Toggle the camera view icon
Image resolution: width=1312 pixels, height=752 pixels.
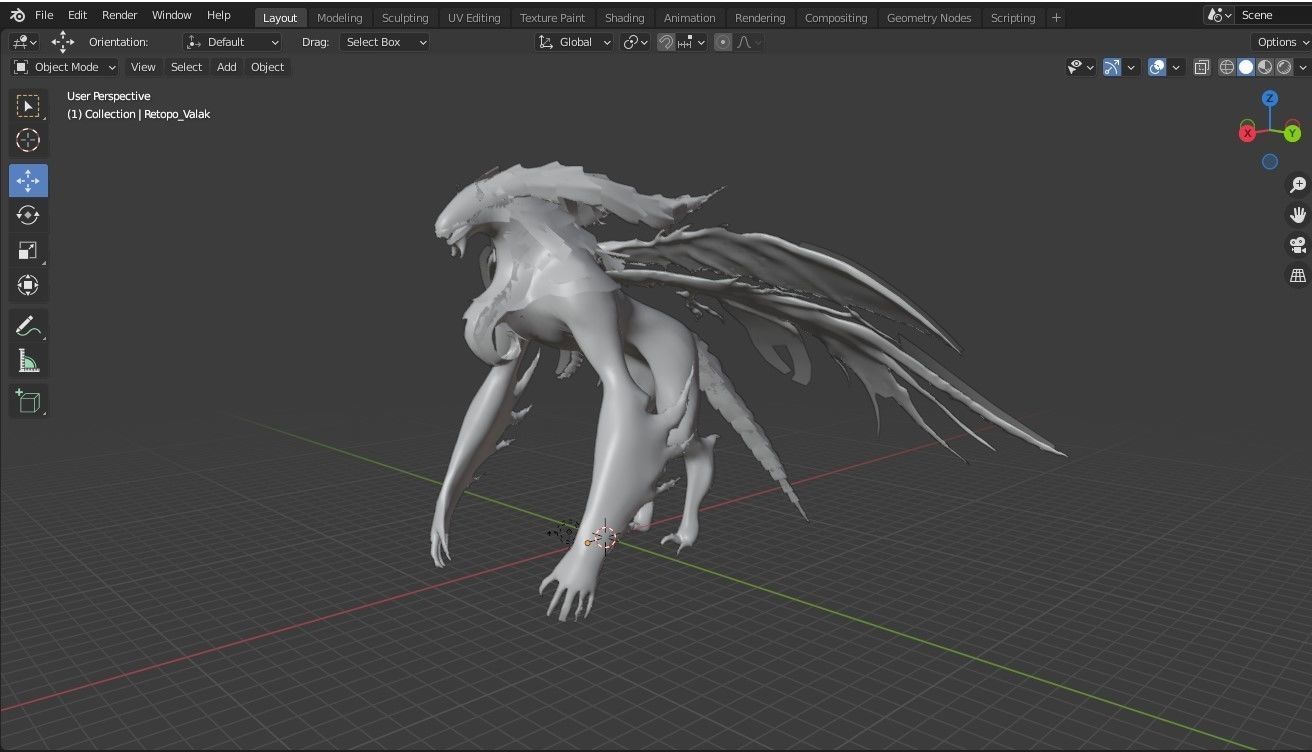click(1298, 245)
